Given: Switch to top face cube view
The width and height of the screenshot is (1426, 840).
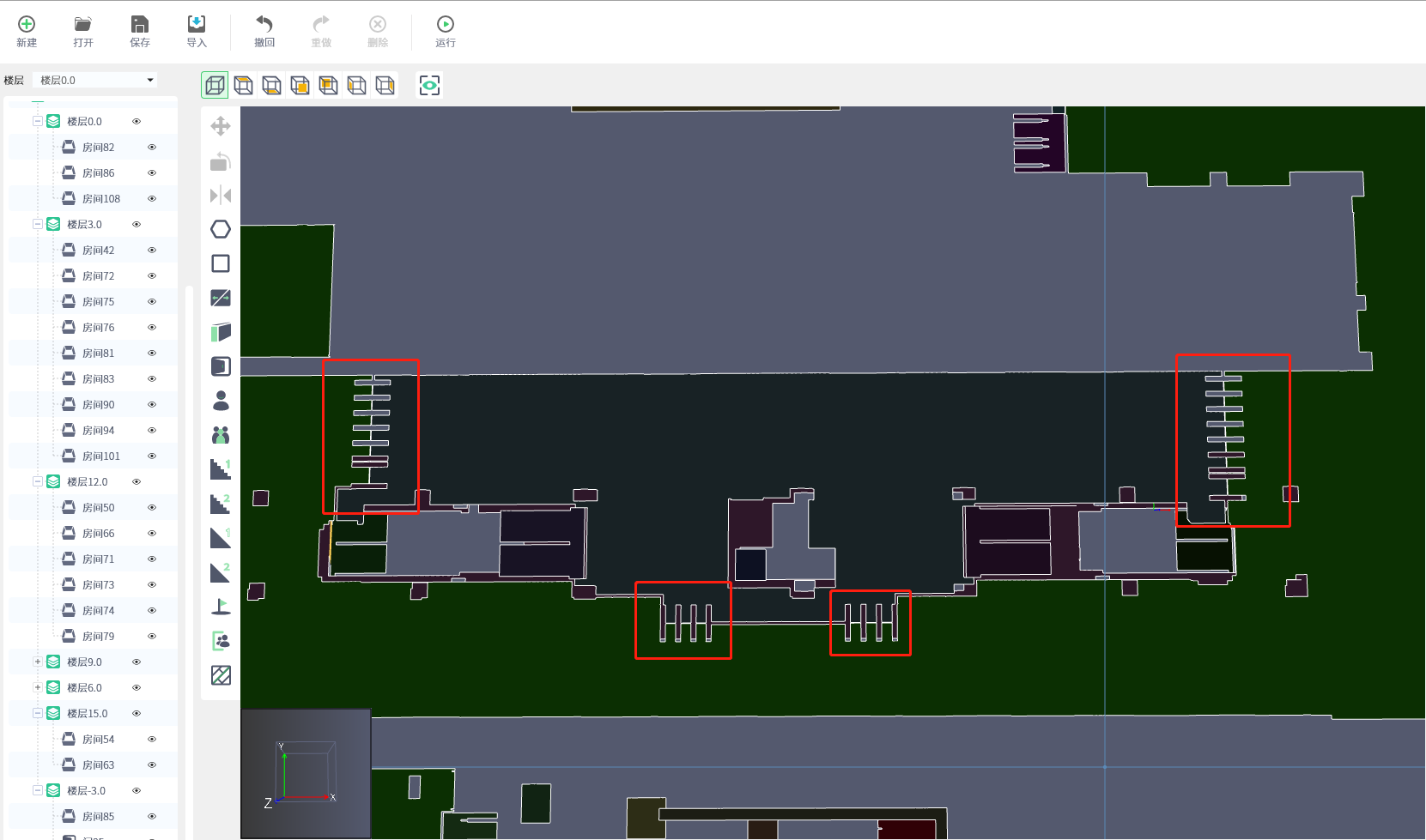Looking at the screenshot, I should (243, 85).
